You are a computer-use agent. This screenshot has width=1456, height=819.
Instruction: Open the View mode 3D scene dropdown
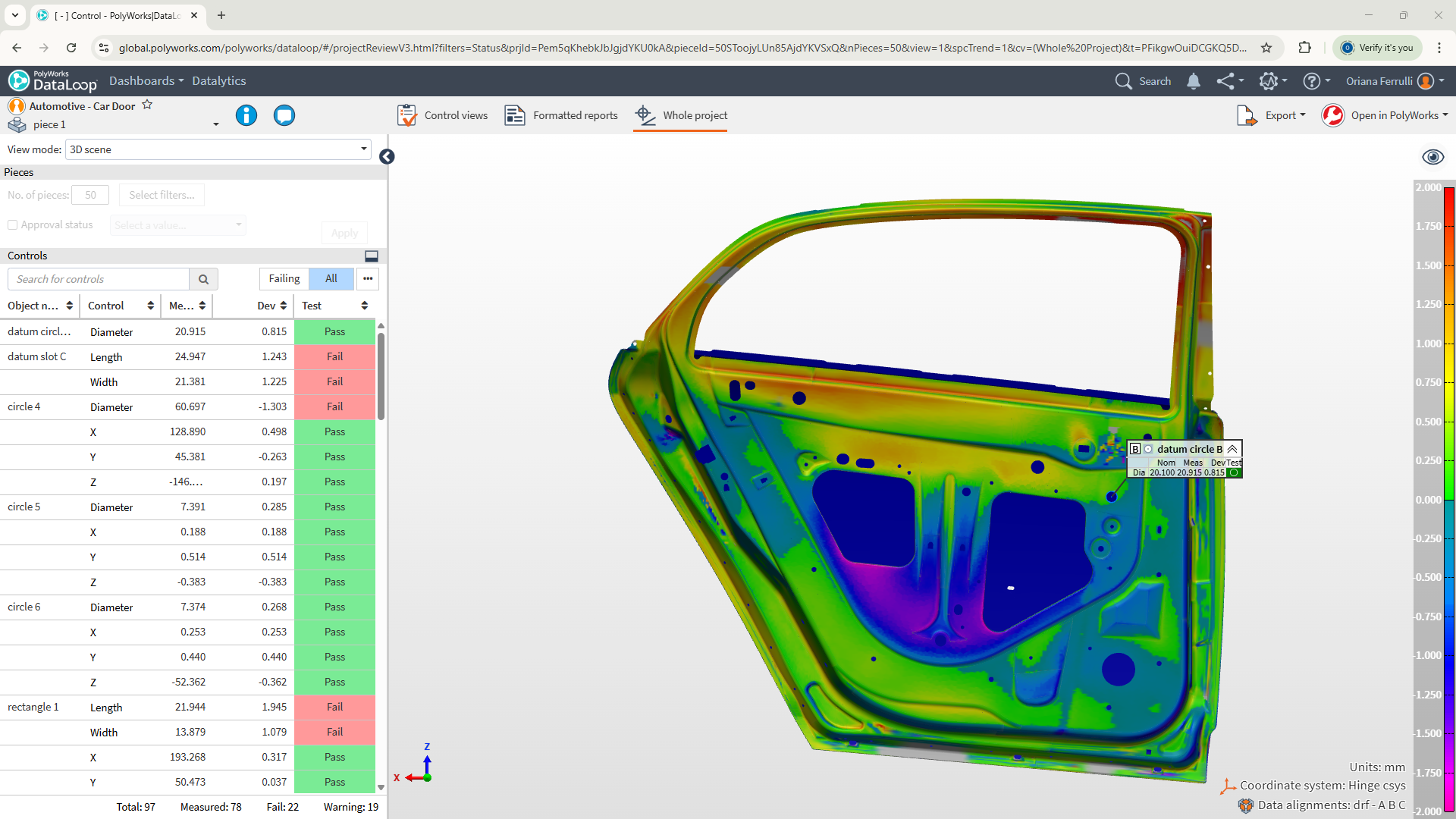[218, 149]
